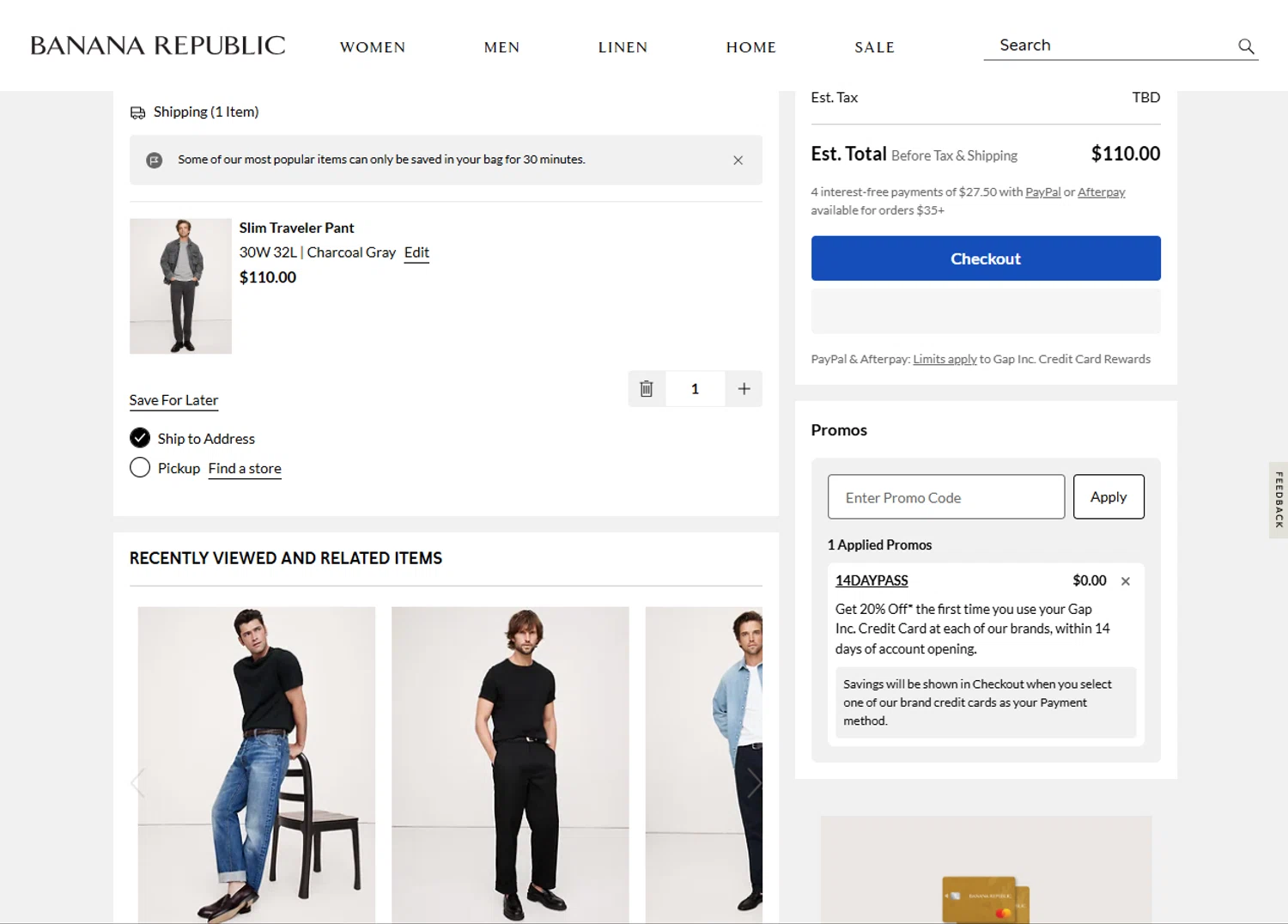Remove item with the trash icon
Image resolution: width=1288 pixels, height=924 pixels.
(x=647, y=389)
